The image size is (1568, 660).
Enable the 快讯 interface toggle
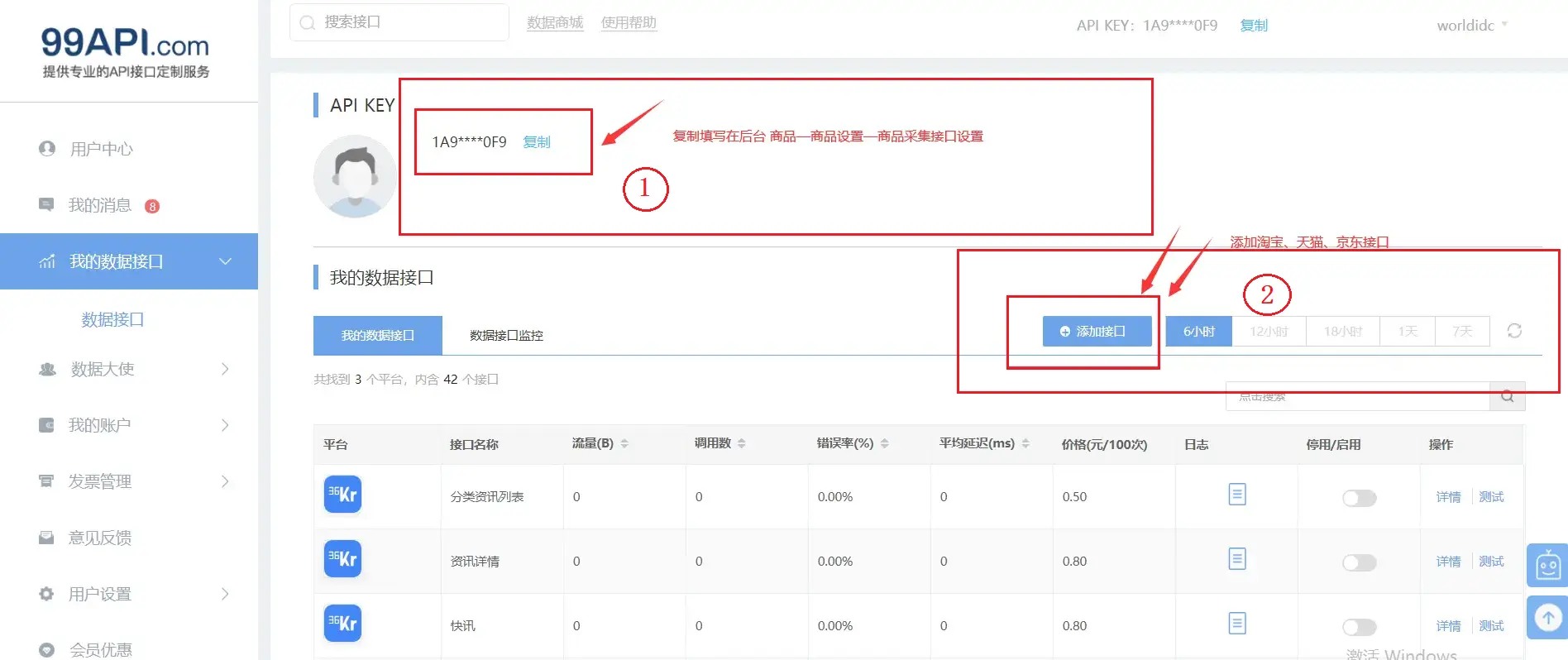(x=1359, y=627)
